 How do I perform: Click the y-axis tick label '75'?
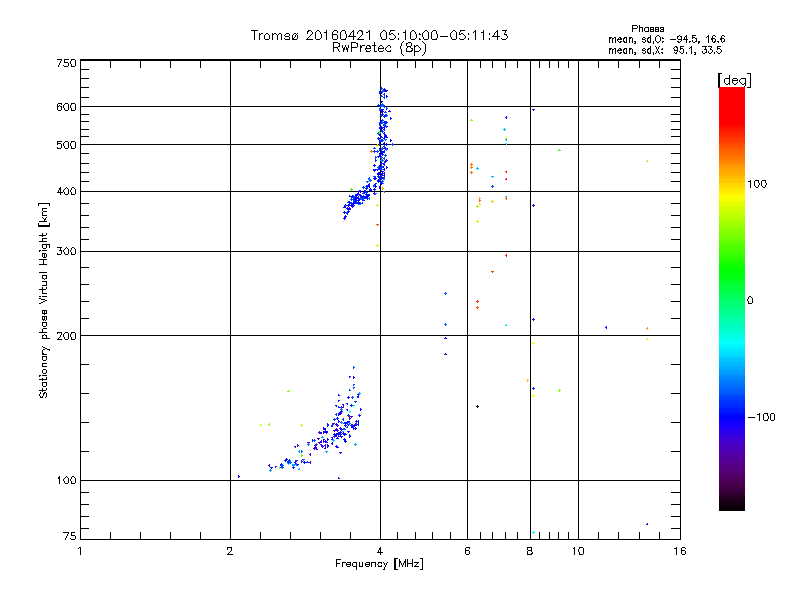[70, 536]
